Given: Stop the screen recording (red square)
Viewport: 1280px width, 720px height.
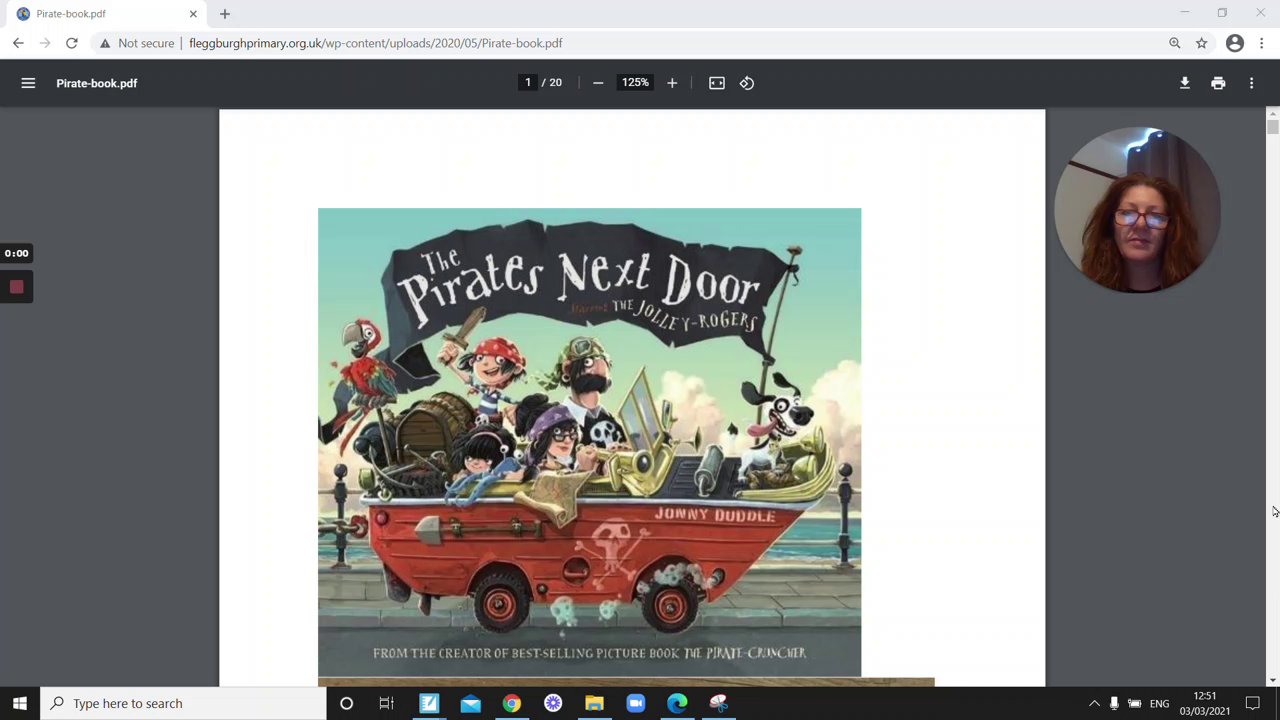Looking at the screenshot, I should coord(16,287).
